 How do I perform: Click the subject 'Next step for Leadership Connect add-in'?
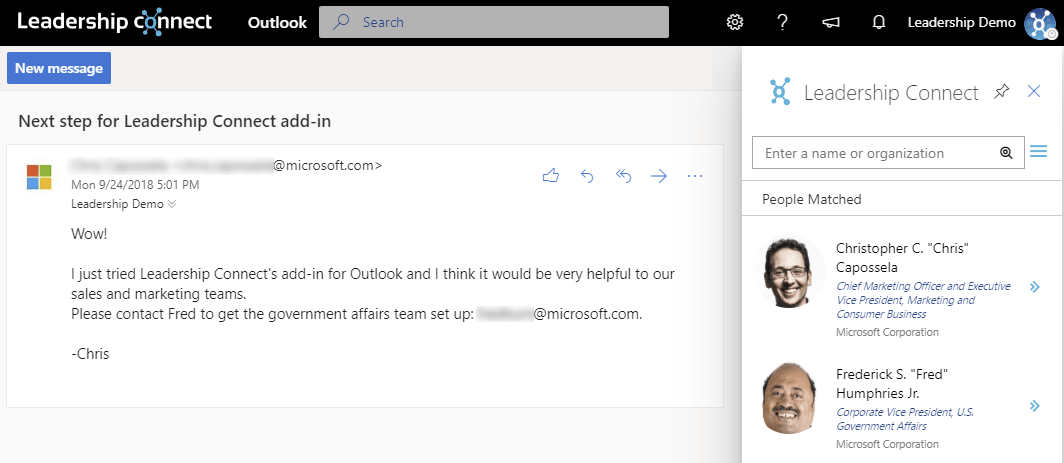pyautogui.click(x=174, y=122)
